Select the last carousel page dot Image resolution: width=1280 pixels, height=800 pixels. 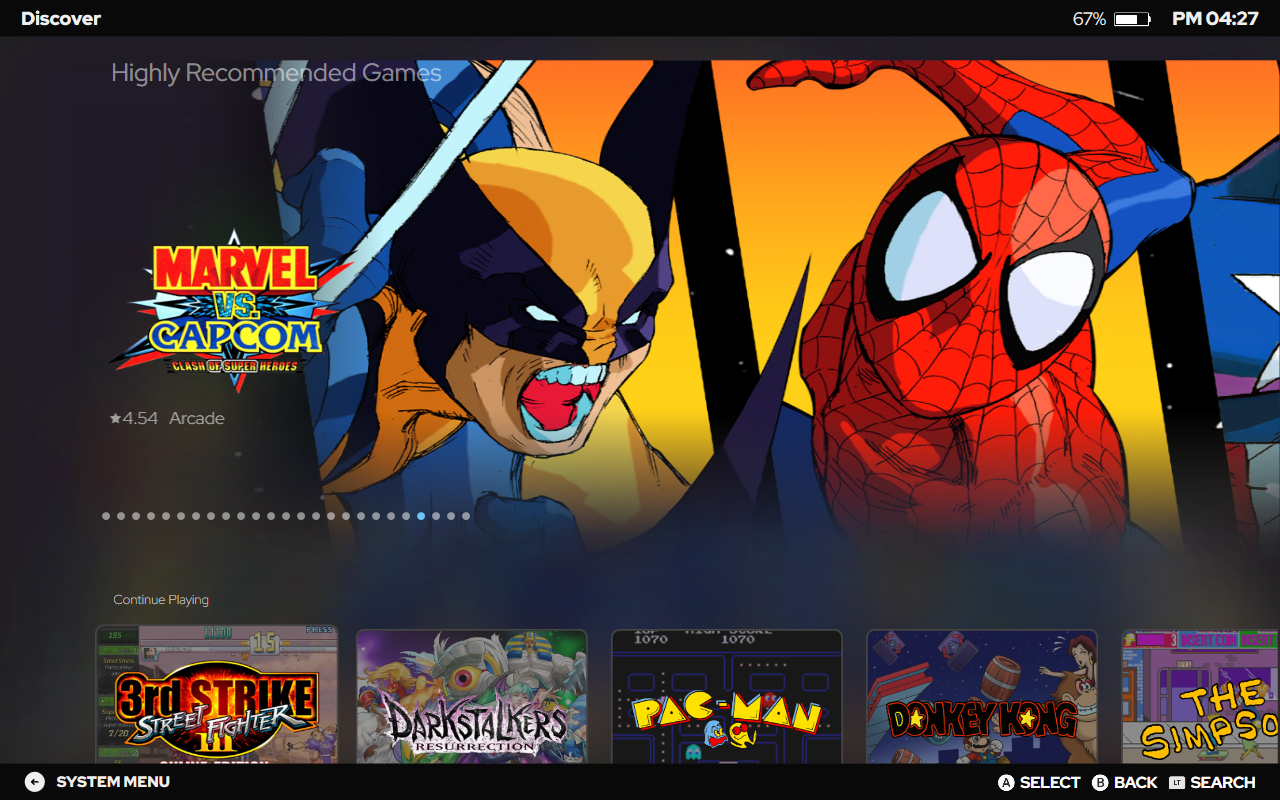(x=466, y=516)
